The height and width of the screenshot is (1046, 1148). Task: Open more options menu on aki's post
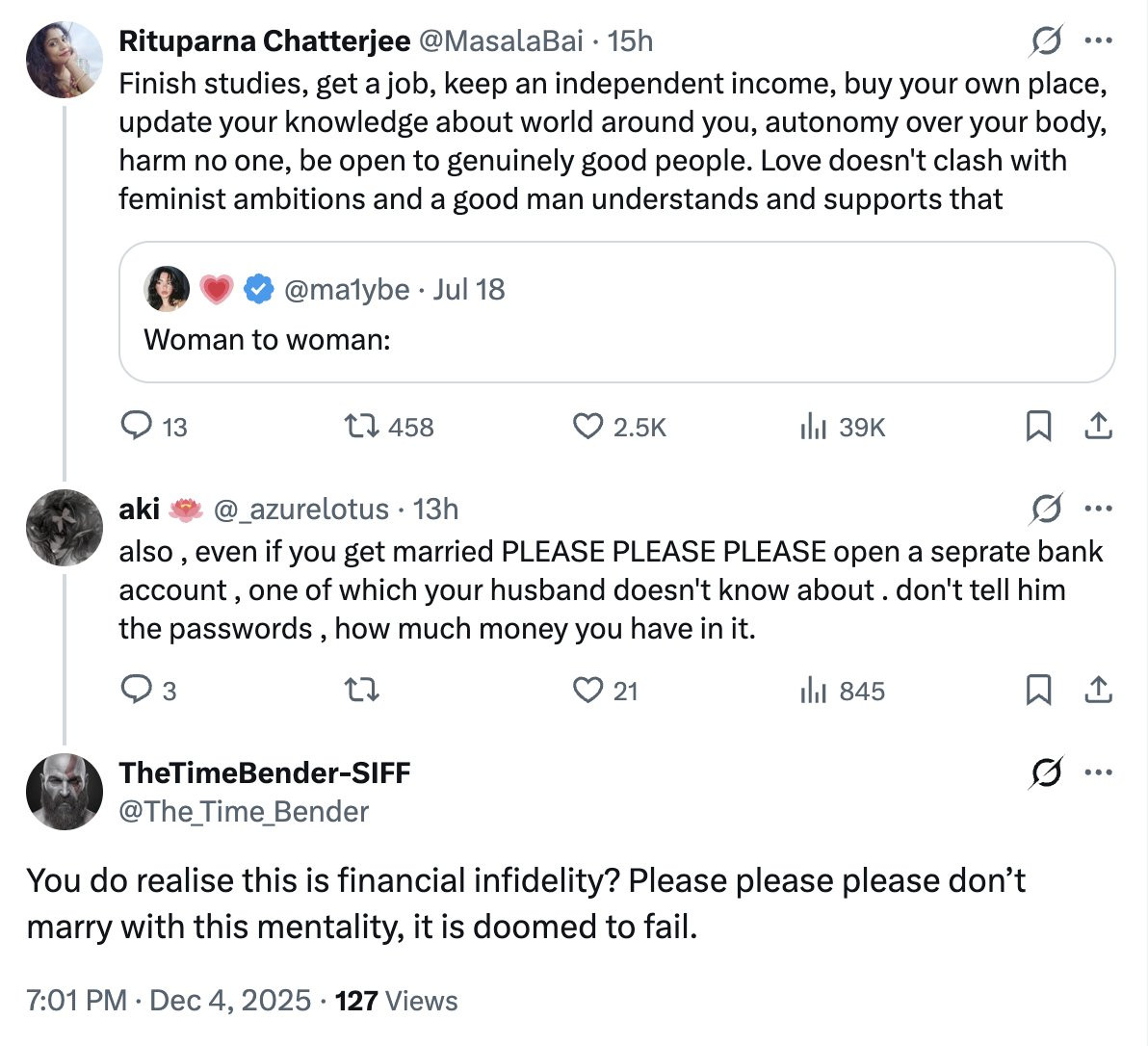pyautogui.click(x=1099, y=509)
